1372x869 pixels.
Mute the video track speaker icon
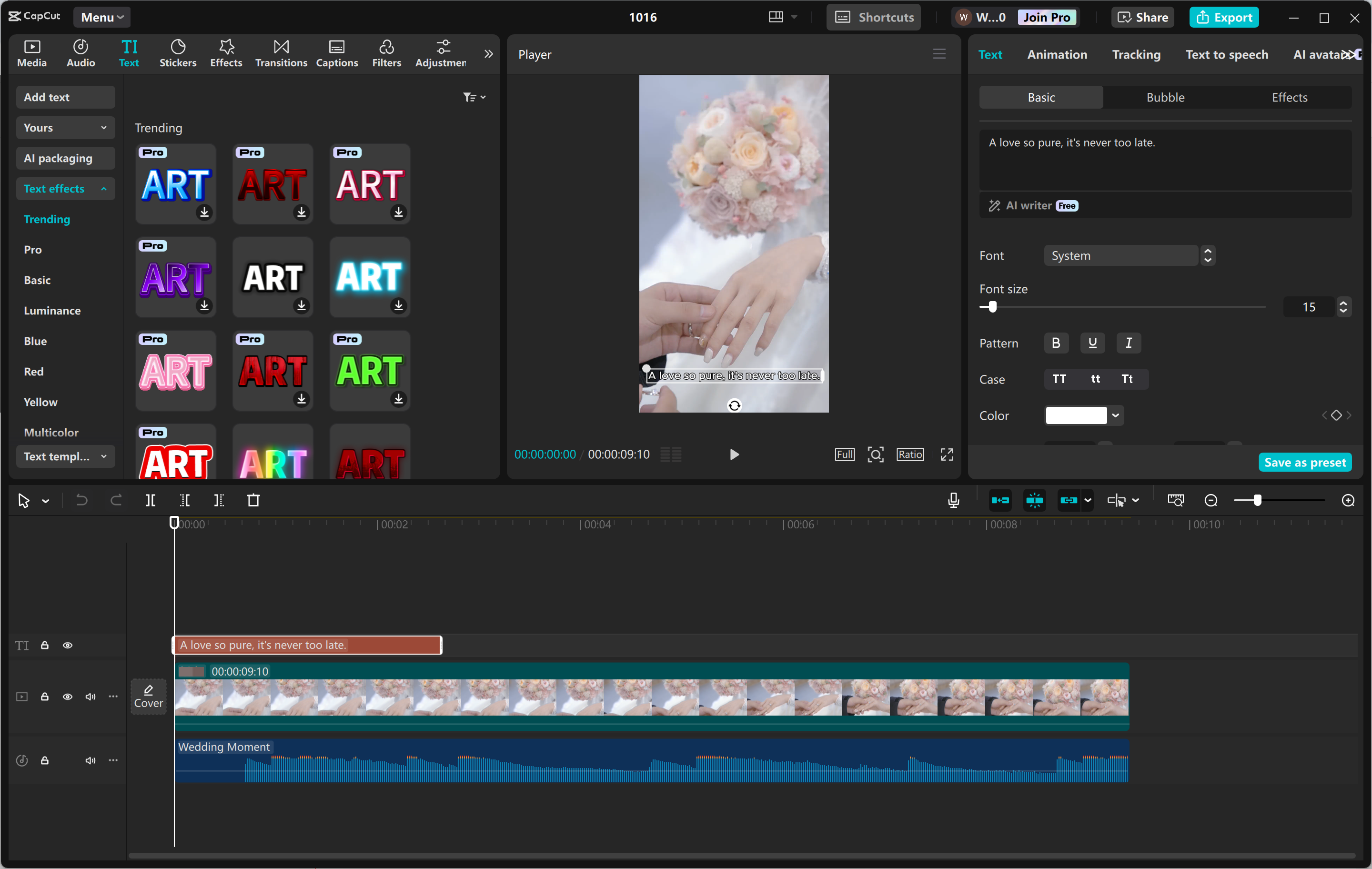(90, 697)
